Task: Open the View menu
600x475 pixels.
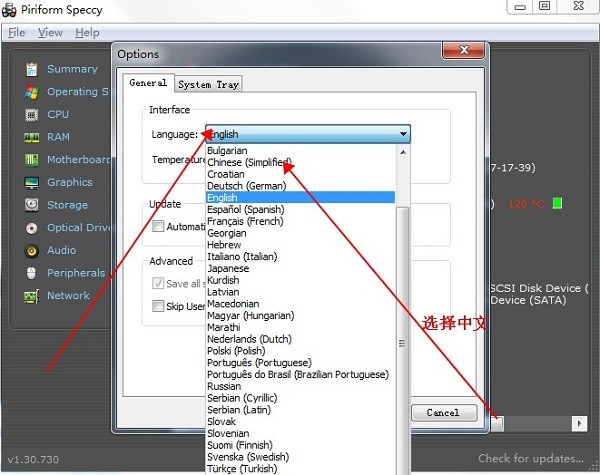Action: click(50, 32)
